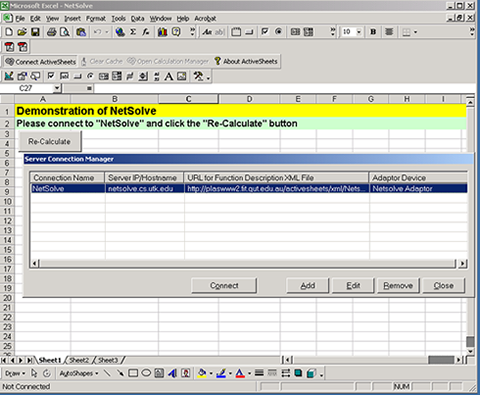Click the Properties icon in Control Toolbox
Screen dimensions: 480x395
coord(22,76)
